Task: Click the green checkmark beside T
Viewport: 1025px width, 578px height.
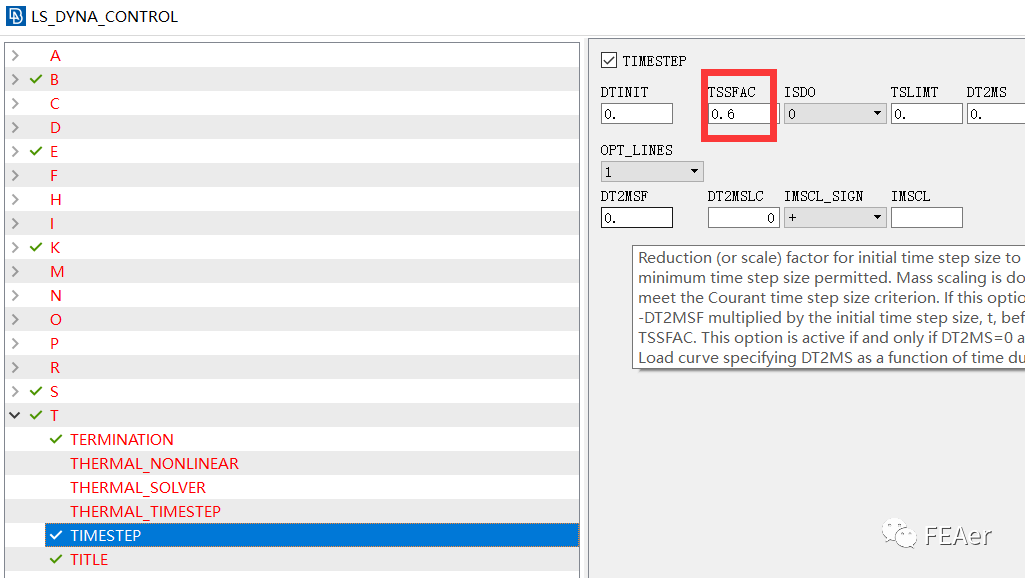Action: (36, 415)
